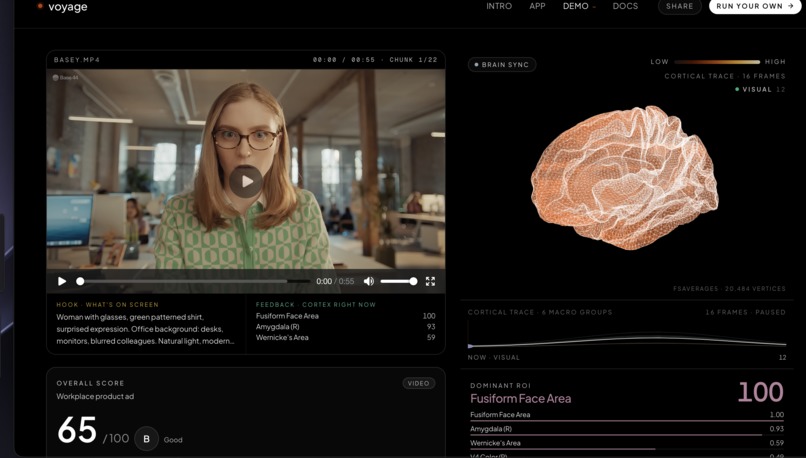This screenshot has width=806, height=458.
Task: Click the Amygdala (R) 0.93 row
Action: (x=627, y=429)
